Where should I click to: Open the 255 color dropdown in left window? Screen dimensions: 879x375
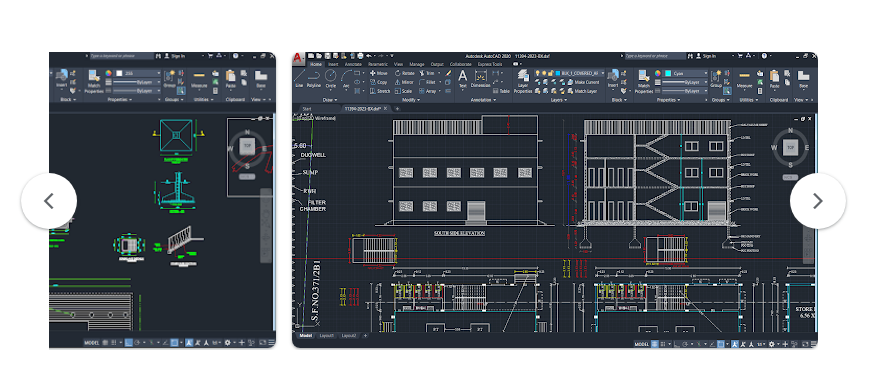point(137,73)
